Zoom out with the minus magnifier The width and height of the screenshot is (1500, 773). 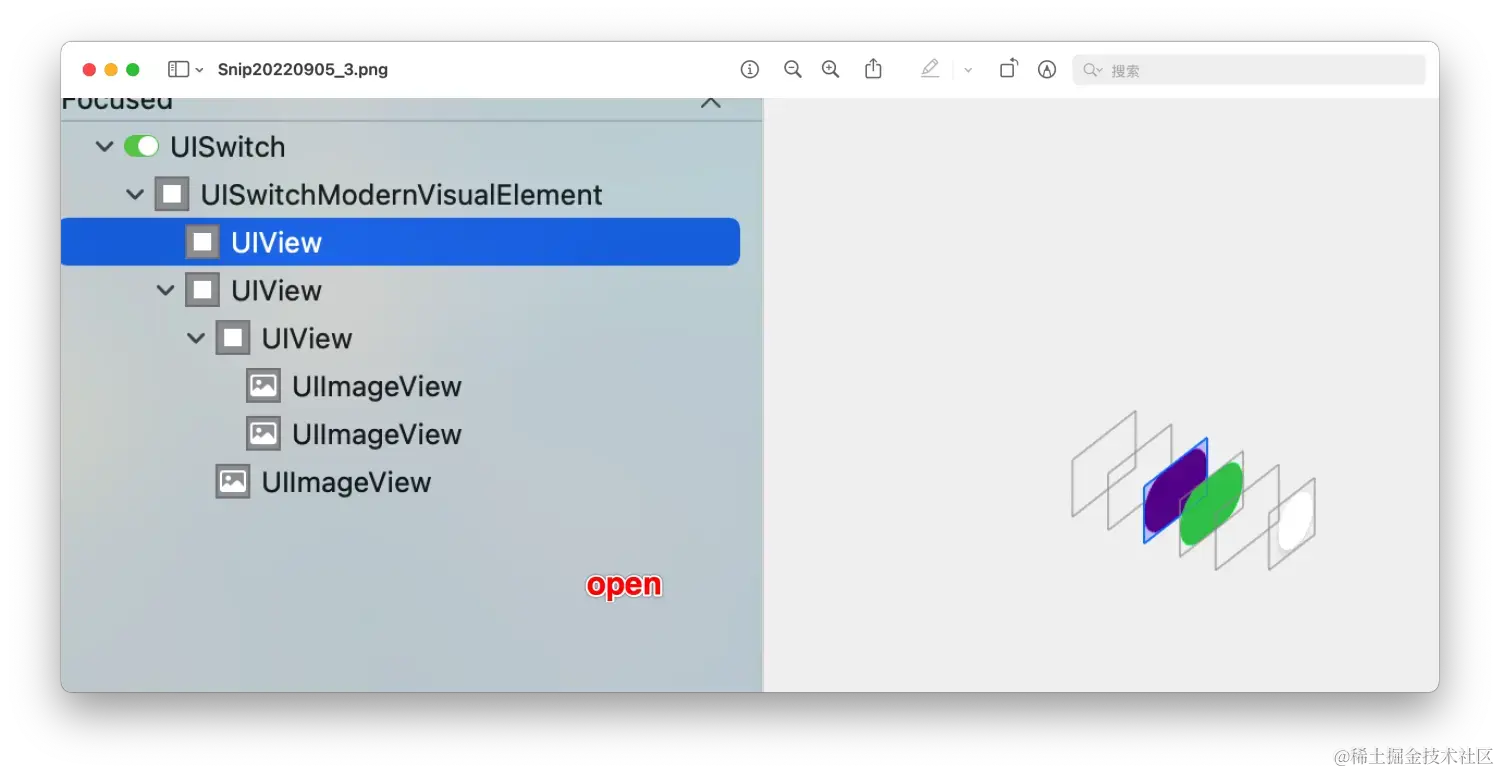[x=793, y=69]
